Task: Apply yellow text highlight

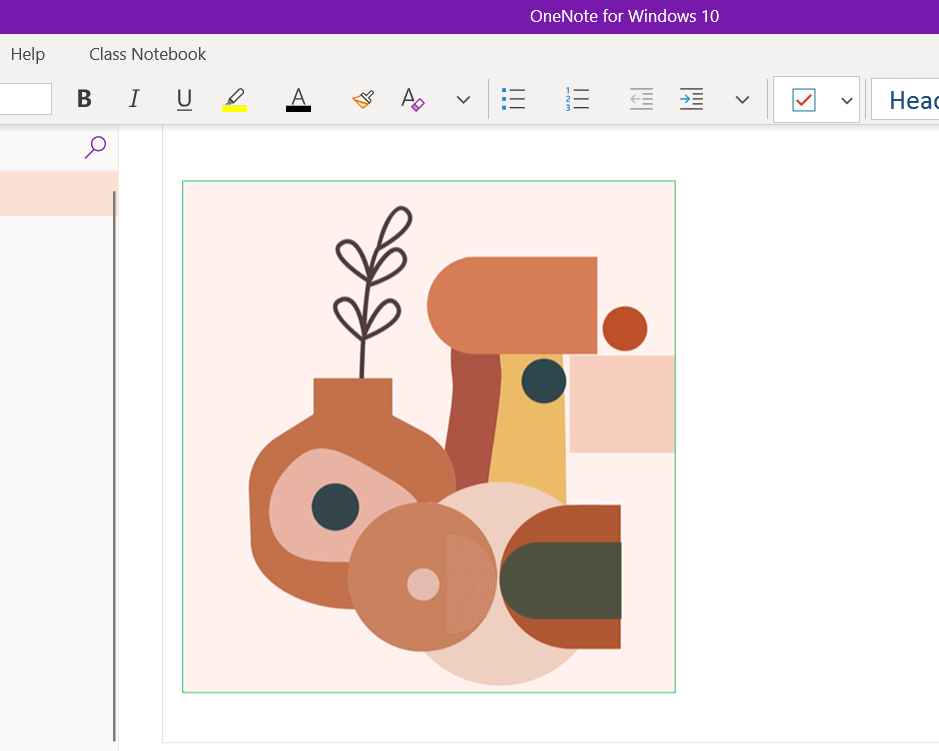Action: (234, 99)
